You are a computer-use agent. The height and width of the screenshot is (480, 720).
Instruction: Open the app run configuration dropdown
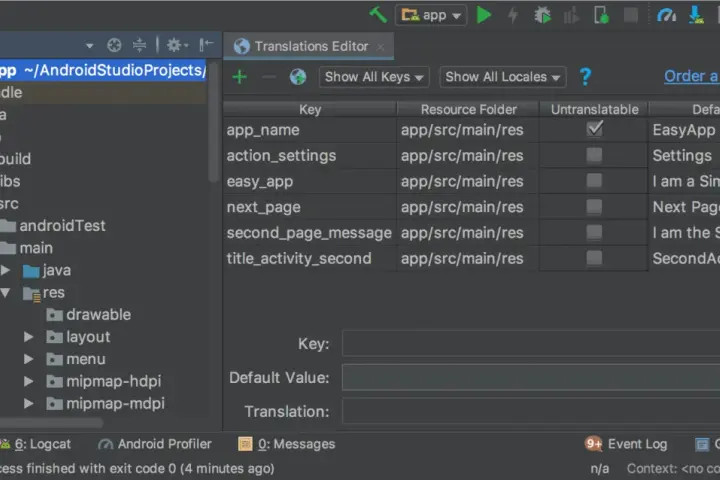click(x=431, y=16)
